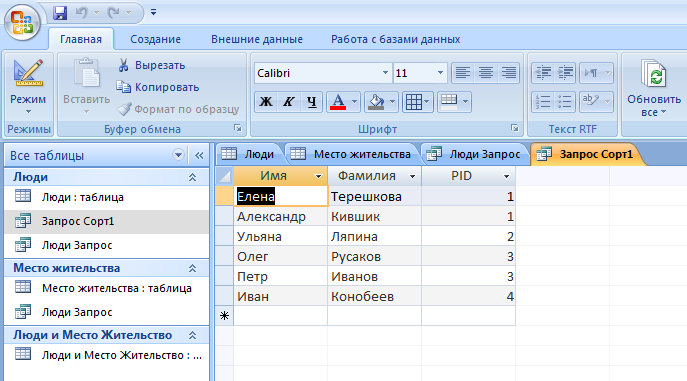Image resolution: width=687 pixels, height=381 pixels.
Task: Toggle underline Ч formatting
Action: pyautogui.click(x=311, y=102)
